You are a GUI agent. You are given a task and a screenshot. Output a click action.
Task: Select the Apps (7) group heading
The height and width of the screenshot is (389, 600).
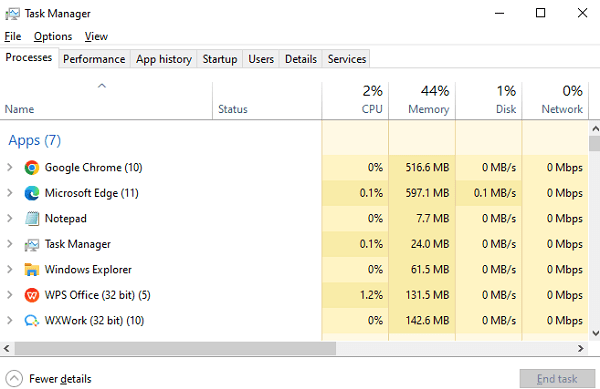pos(35,140)
